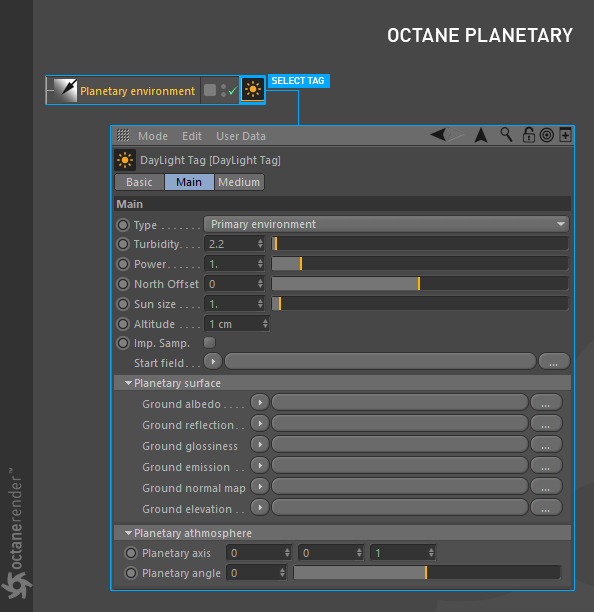Click the Power slider bar
The height and width of the screenshot is (612, 594).
coord(420,264)
